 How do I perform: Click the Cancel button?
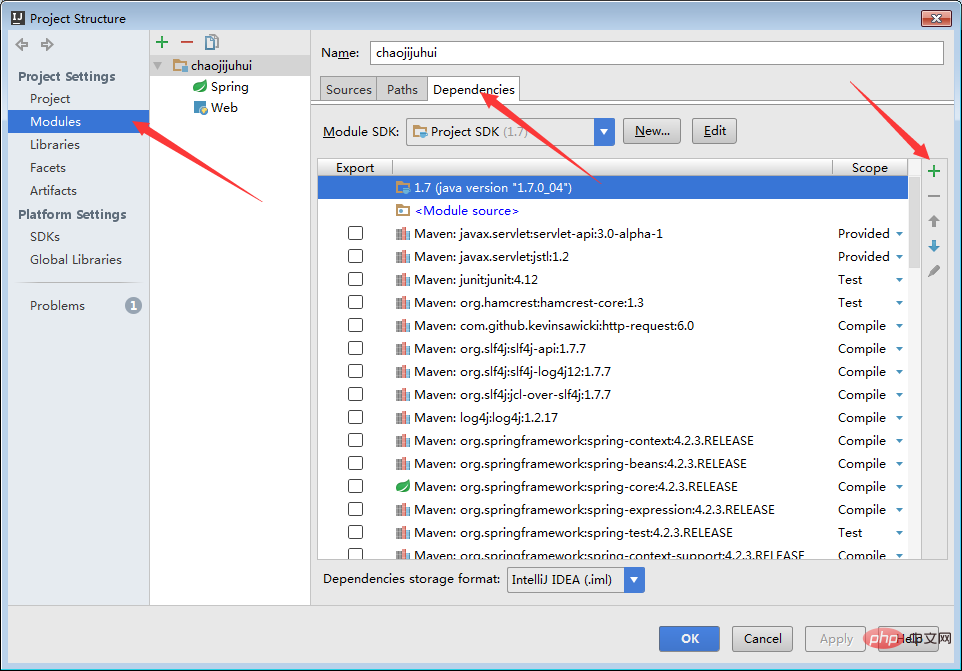pyautogui.click(x=762, y=638)
